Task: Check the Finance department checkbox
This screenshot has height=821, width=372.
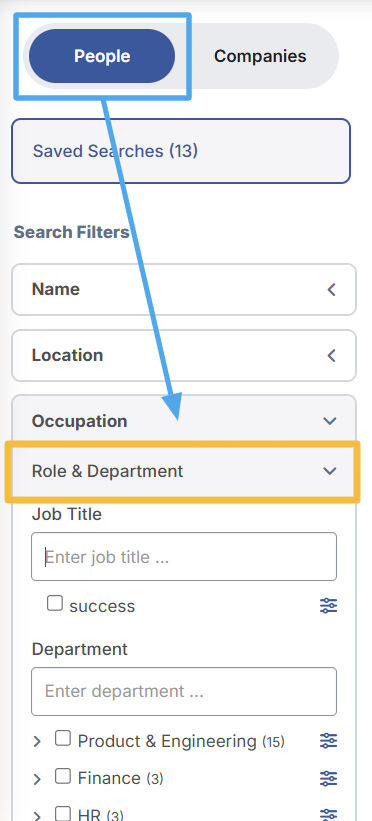Action: pyautogui.click(x=63, y=776)
